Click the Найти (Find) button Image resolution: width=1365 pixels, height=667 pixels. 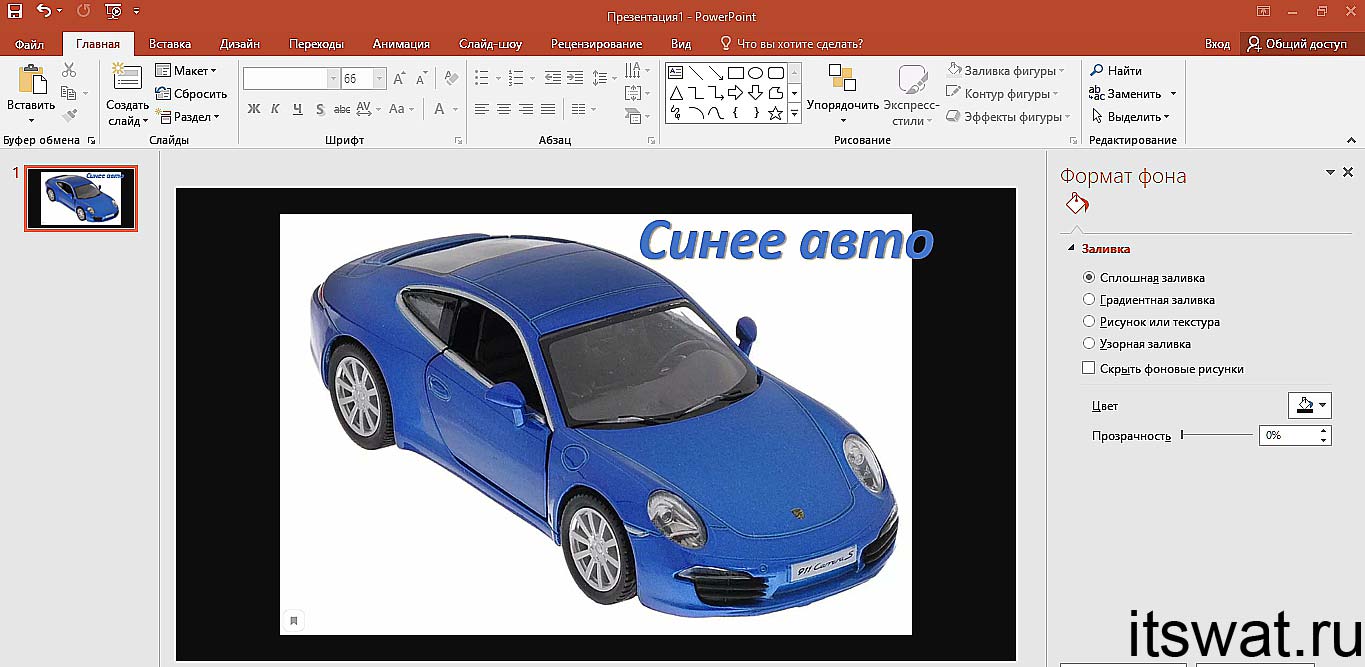tap(1116, 71)
